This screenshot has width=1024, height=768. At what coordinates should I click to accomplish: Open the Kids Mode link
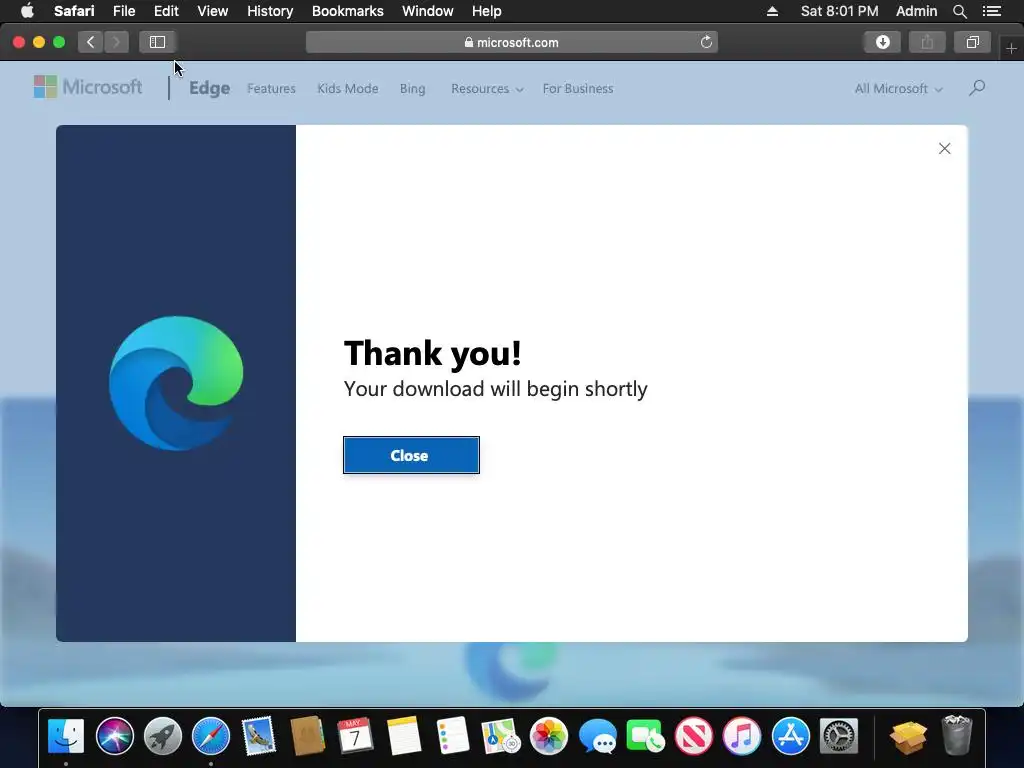pyautogui.click(x=347, y=89)
